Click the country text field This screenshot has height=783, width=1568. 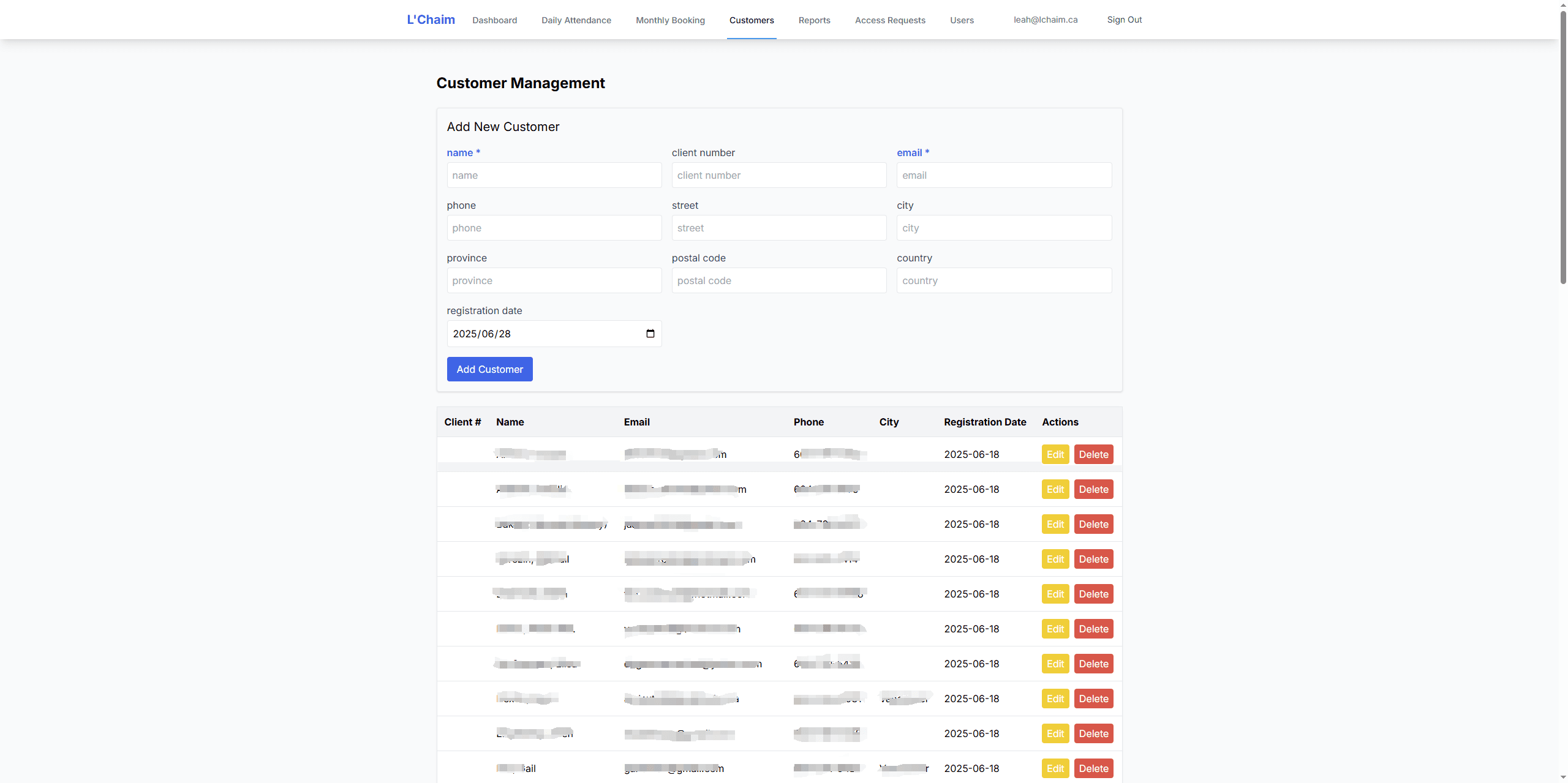click(1004, 280)
